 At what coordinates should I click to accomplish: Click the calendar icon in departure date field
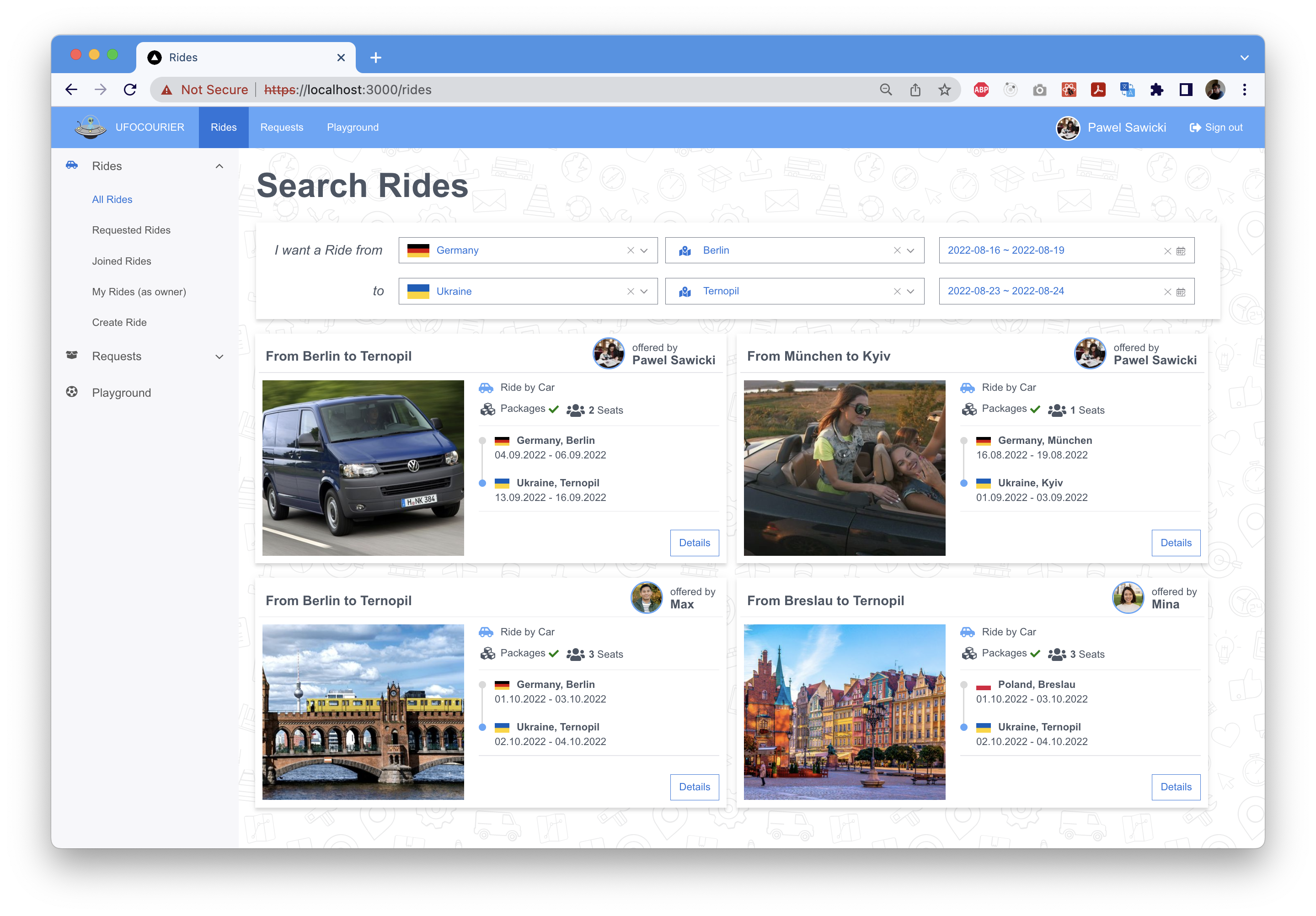coord(1181,251)
